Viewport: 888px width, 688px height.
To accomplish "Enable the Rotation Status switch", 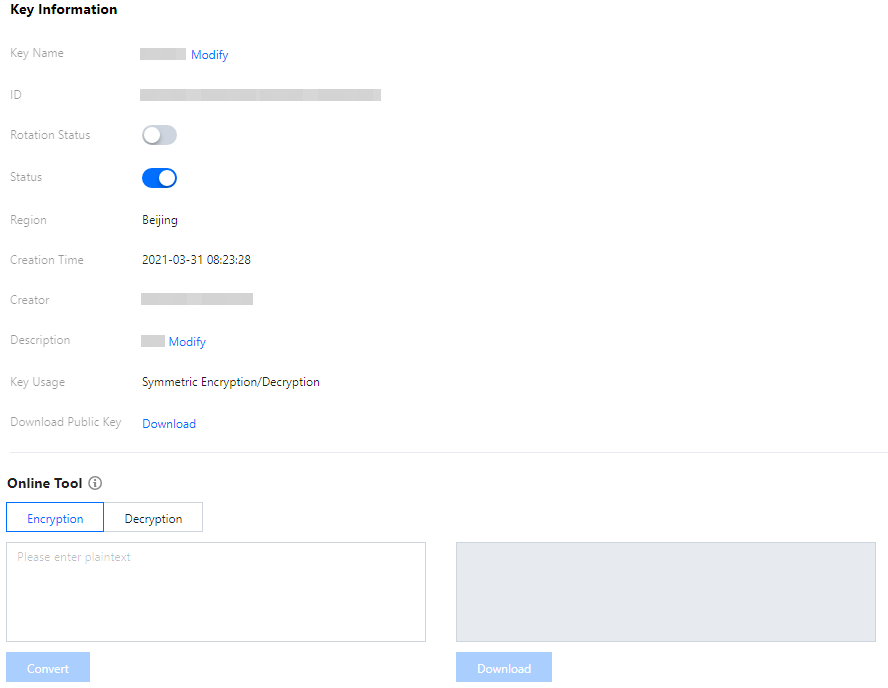I will (x=159, y=135).
